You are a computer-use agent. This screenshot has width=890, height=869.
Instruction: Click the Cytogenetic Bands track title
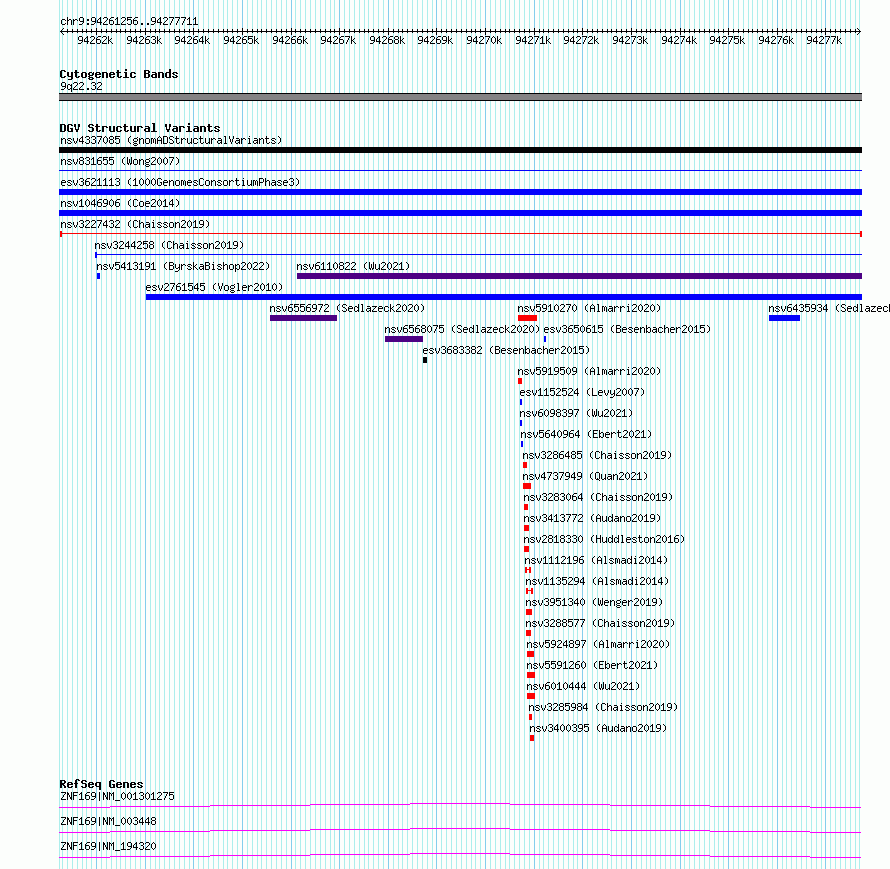click(x=119, y=74)
